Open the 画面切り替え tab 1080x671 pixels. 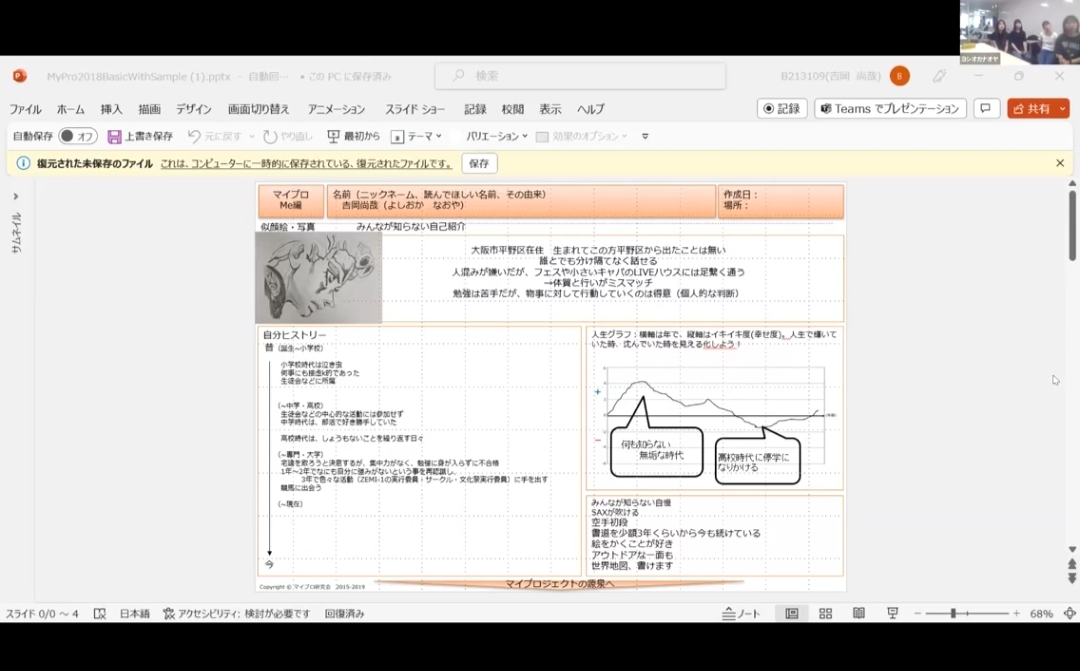click(259, 109)
